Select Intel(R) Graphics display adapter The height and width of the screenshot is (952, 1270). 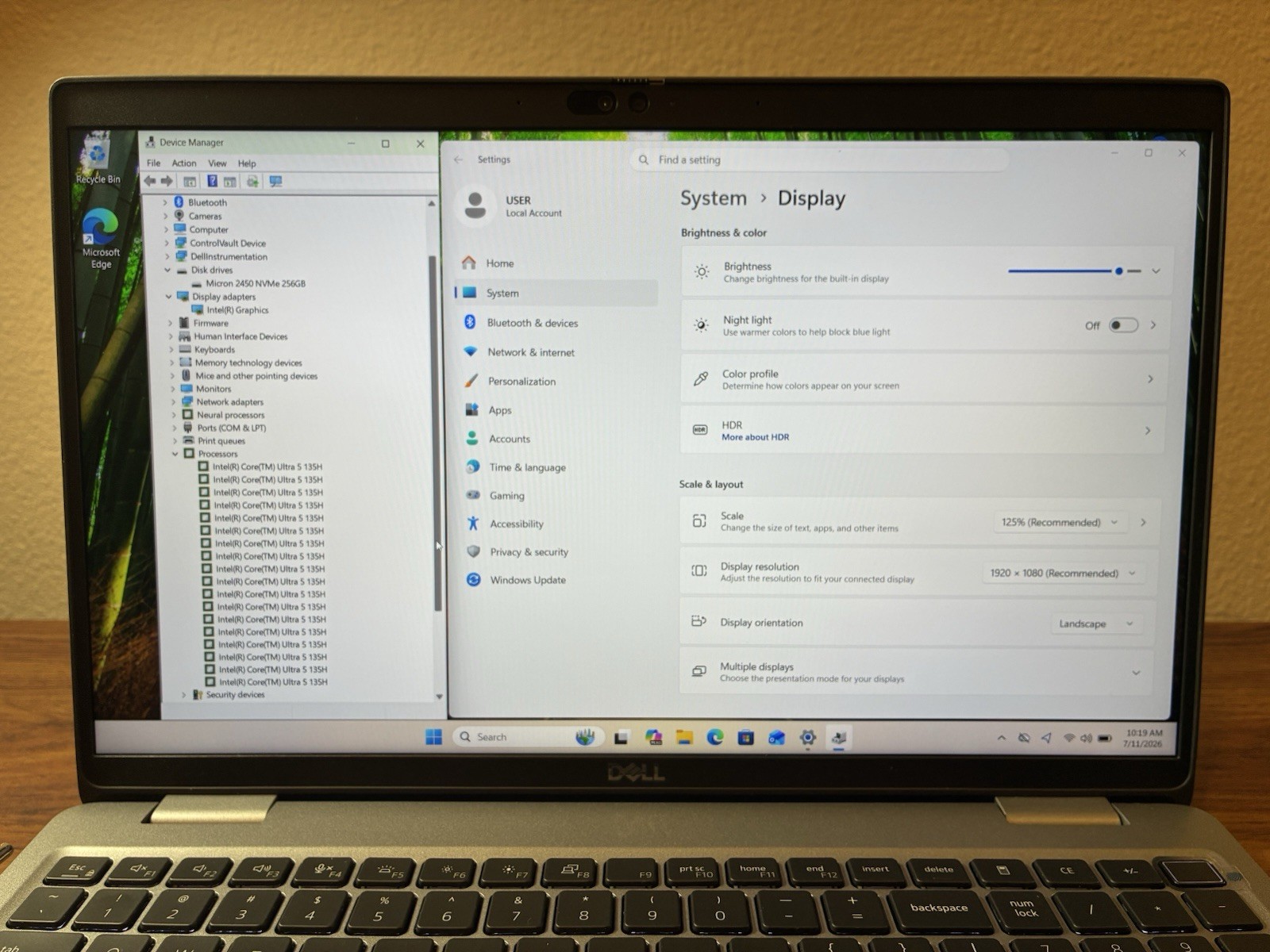237,310
